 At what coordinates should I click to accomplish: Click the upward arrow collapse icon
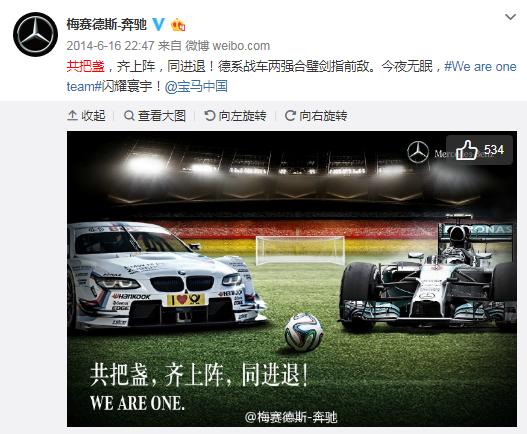[x=72, y=115]
